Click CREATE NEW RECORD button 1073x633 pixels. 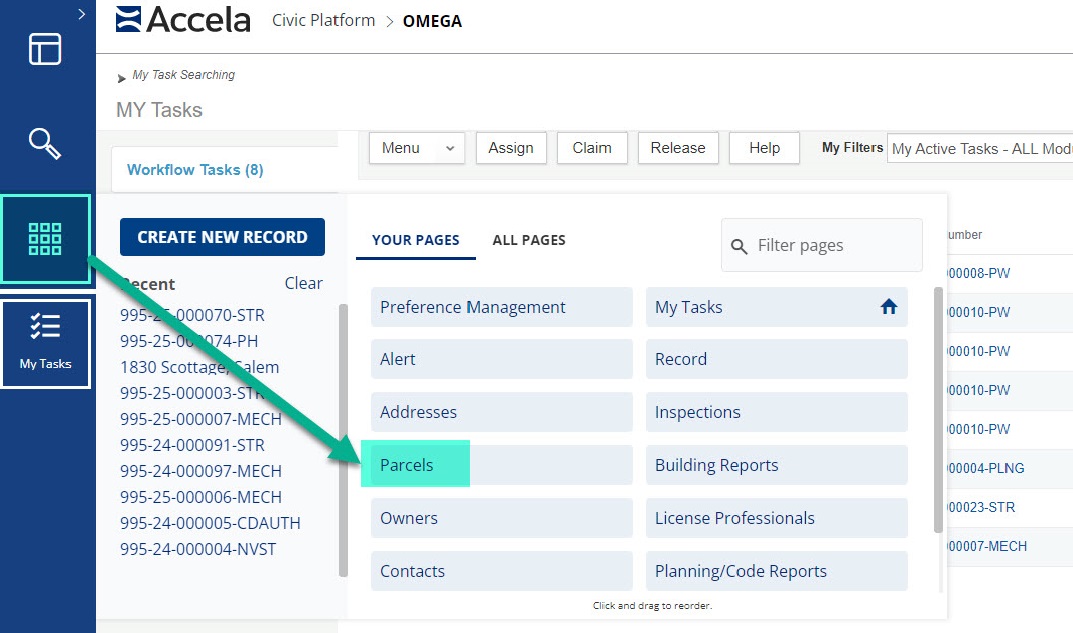[x=222, y=237]
